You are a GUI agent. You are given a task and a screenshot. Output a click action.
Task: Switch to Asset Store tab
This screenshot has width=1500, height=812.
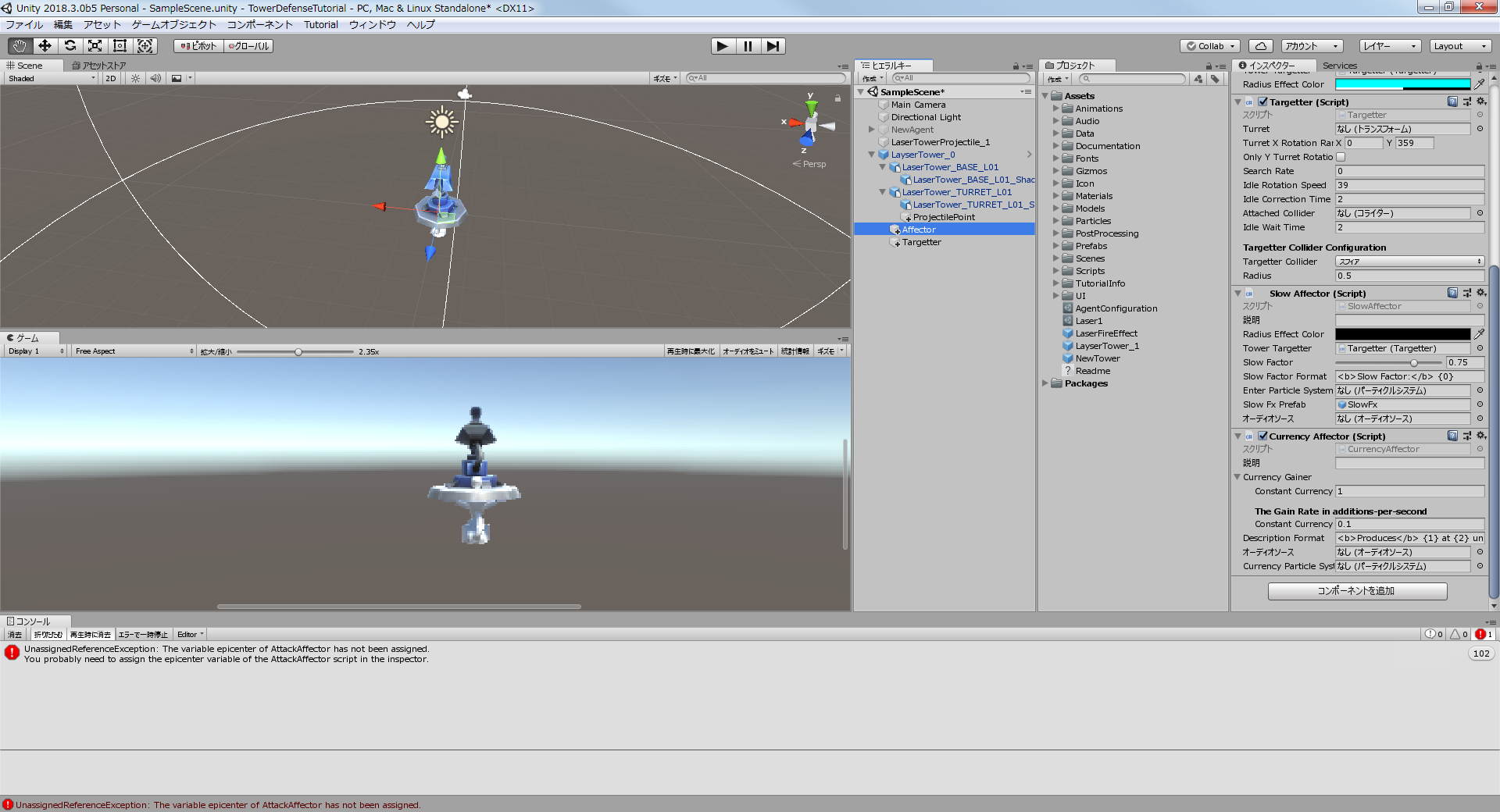point(99,66)
